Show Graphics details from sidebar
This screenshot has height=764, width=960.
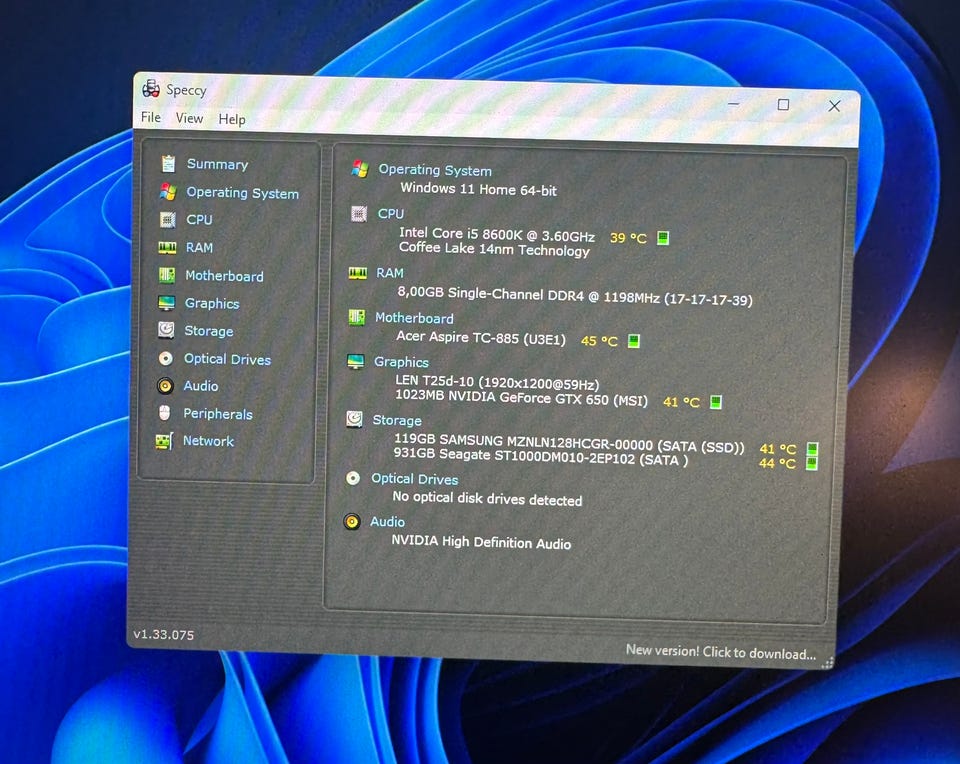212,304
